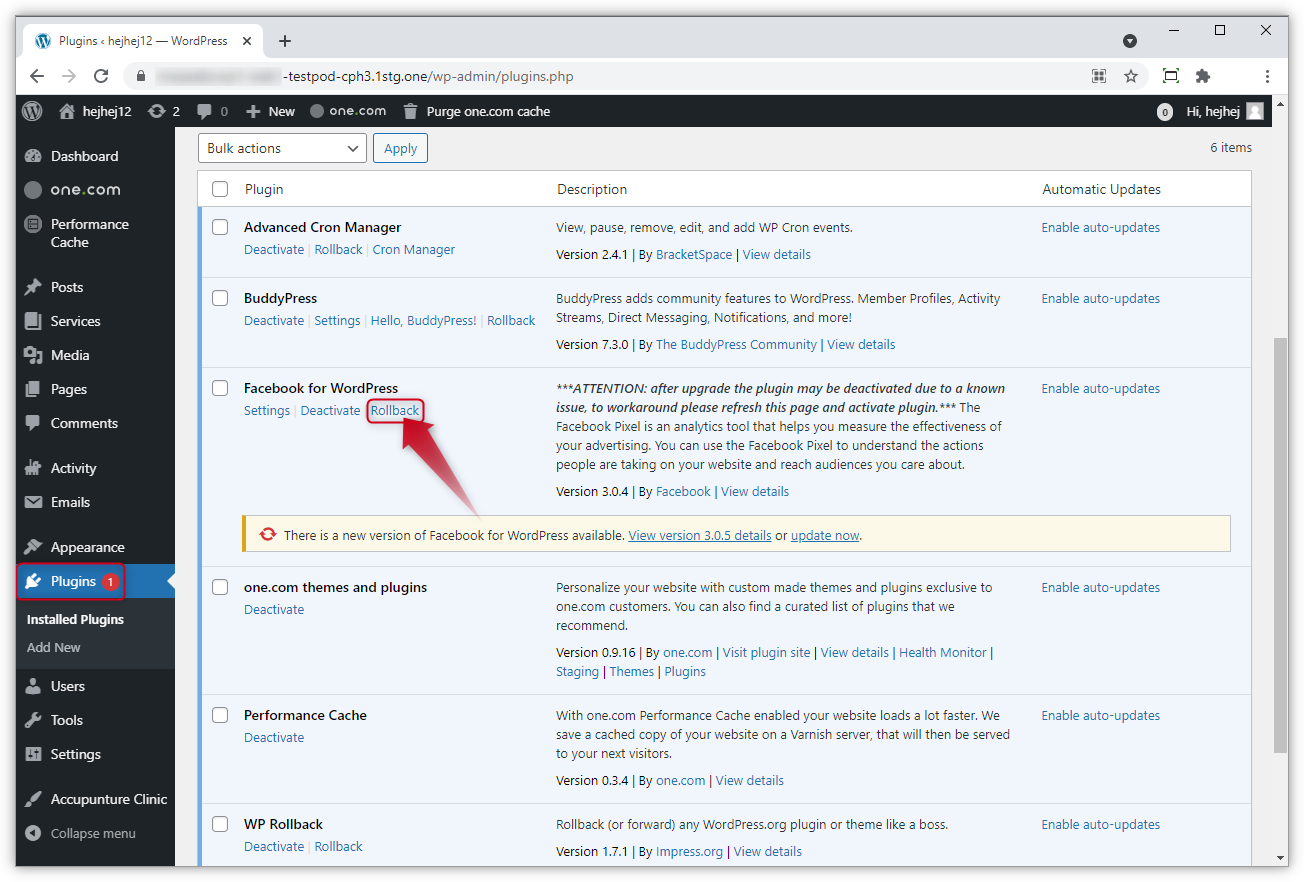1304x882 pixels.
Task: Check the select-all plugins header checkbox
Action: pos(220,188)
